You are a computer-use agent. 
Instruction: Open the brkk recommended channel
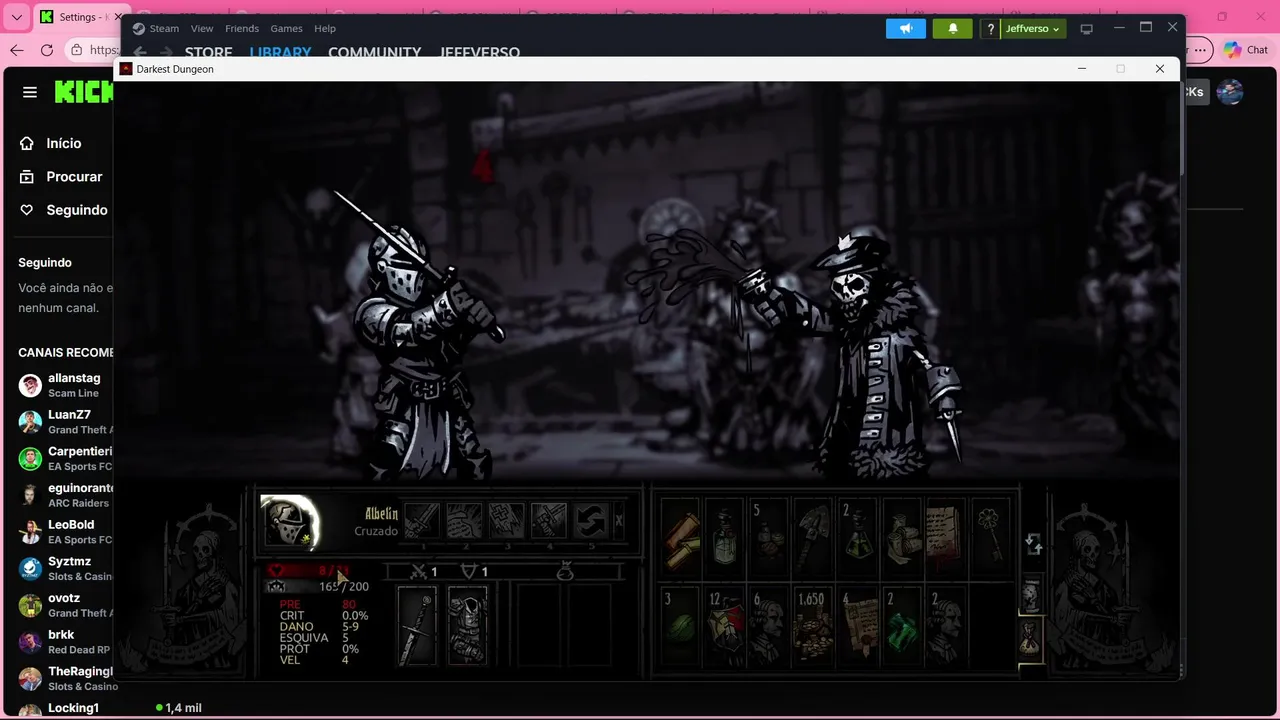pos(65,641)
